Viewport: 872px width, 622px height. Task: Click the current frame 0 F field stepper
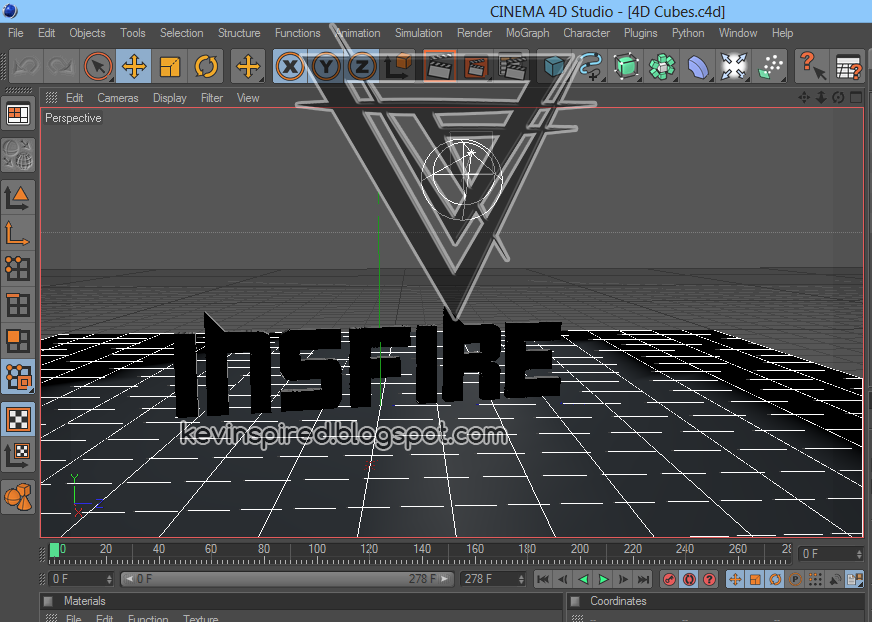pyautogui.click(x=859, y=554)
